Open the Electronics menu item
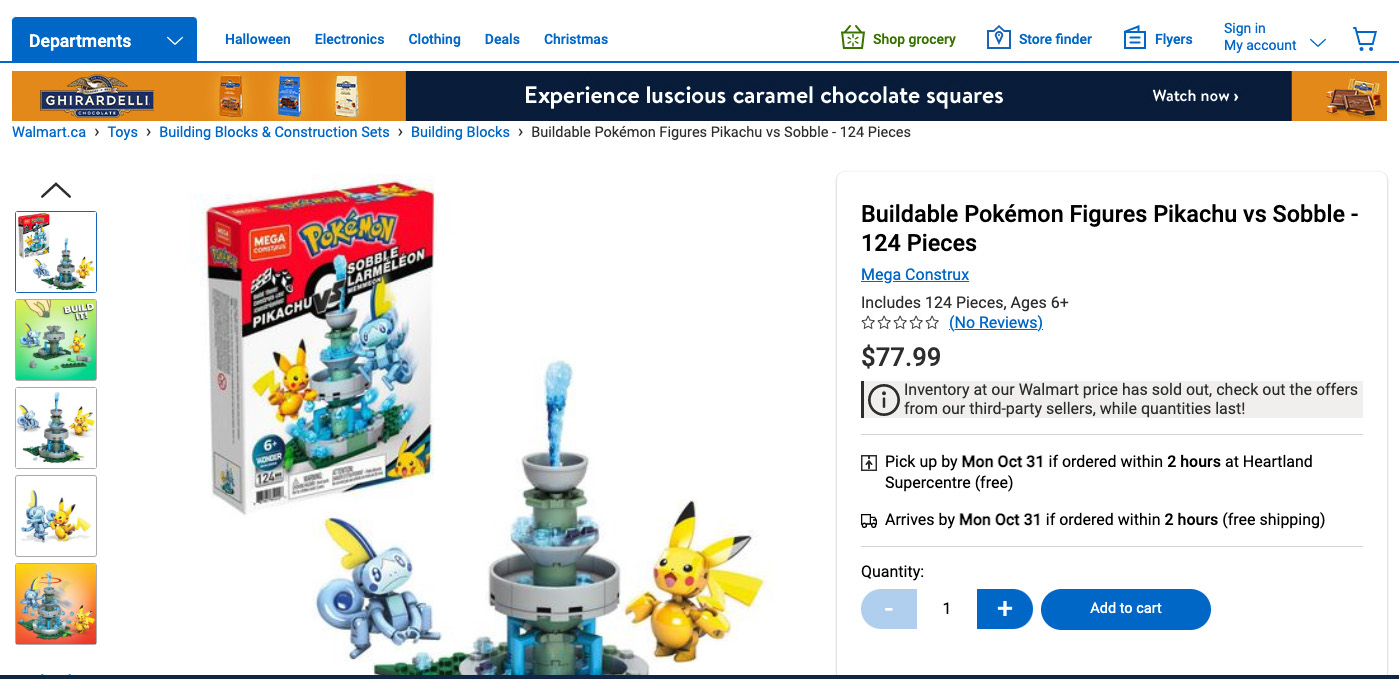1399x679 pixels. point(349,39)
